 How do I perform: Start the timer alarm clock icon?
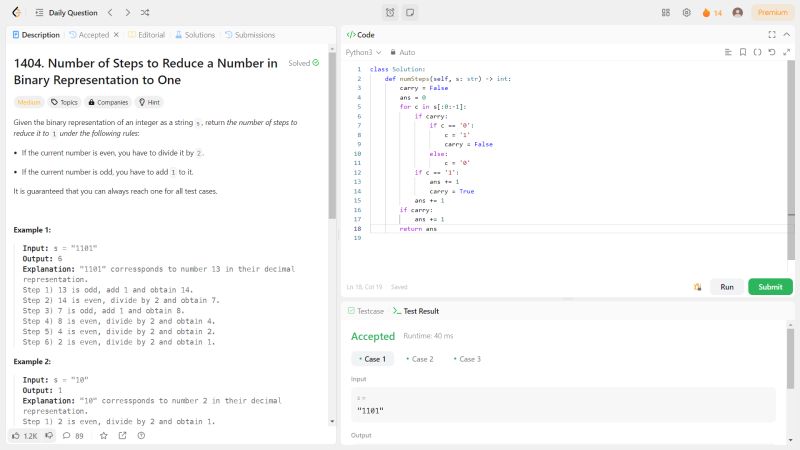click(390, 12)
